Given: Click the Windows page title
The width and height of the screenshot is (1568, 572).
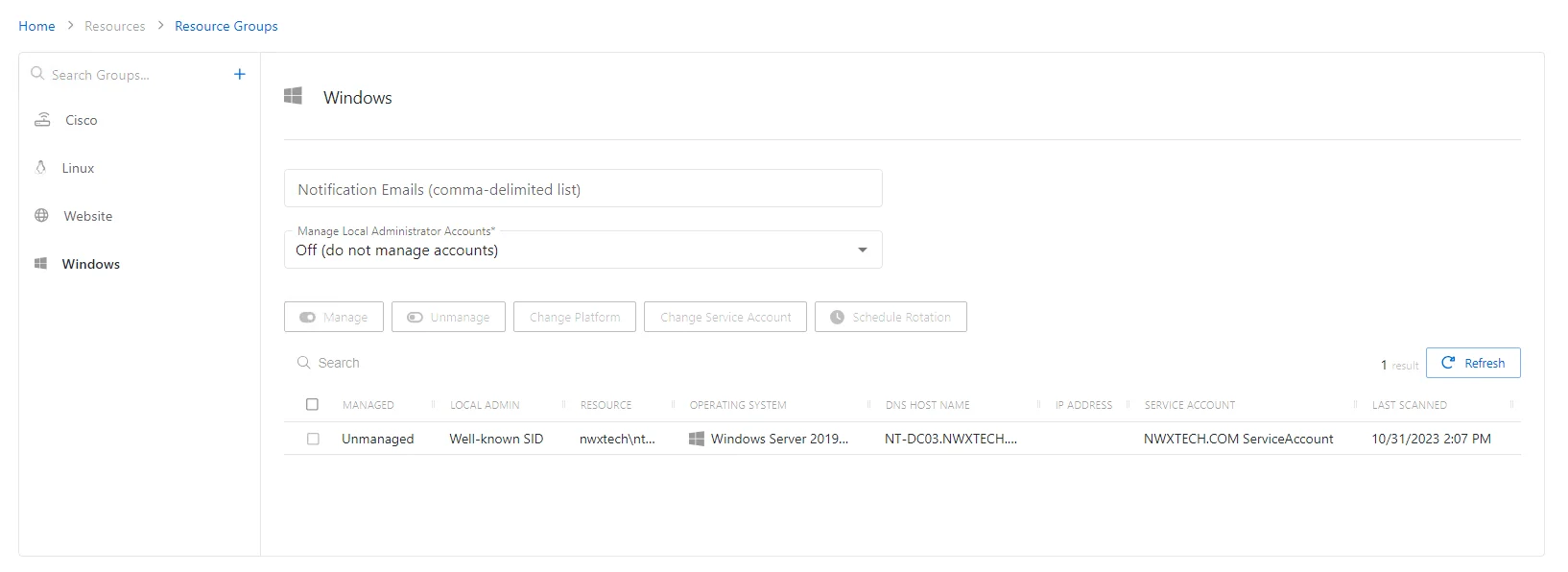Looking at the screenshot, I should click(357, 97).
